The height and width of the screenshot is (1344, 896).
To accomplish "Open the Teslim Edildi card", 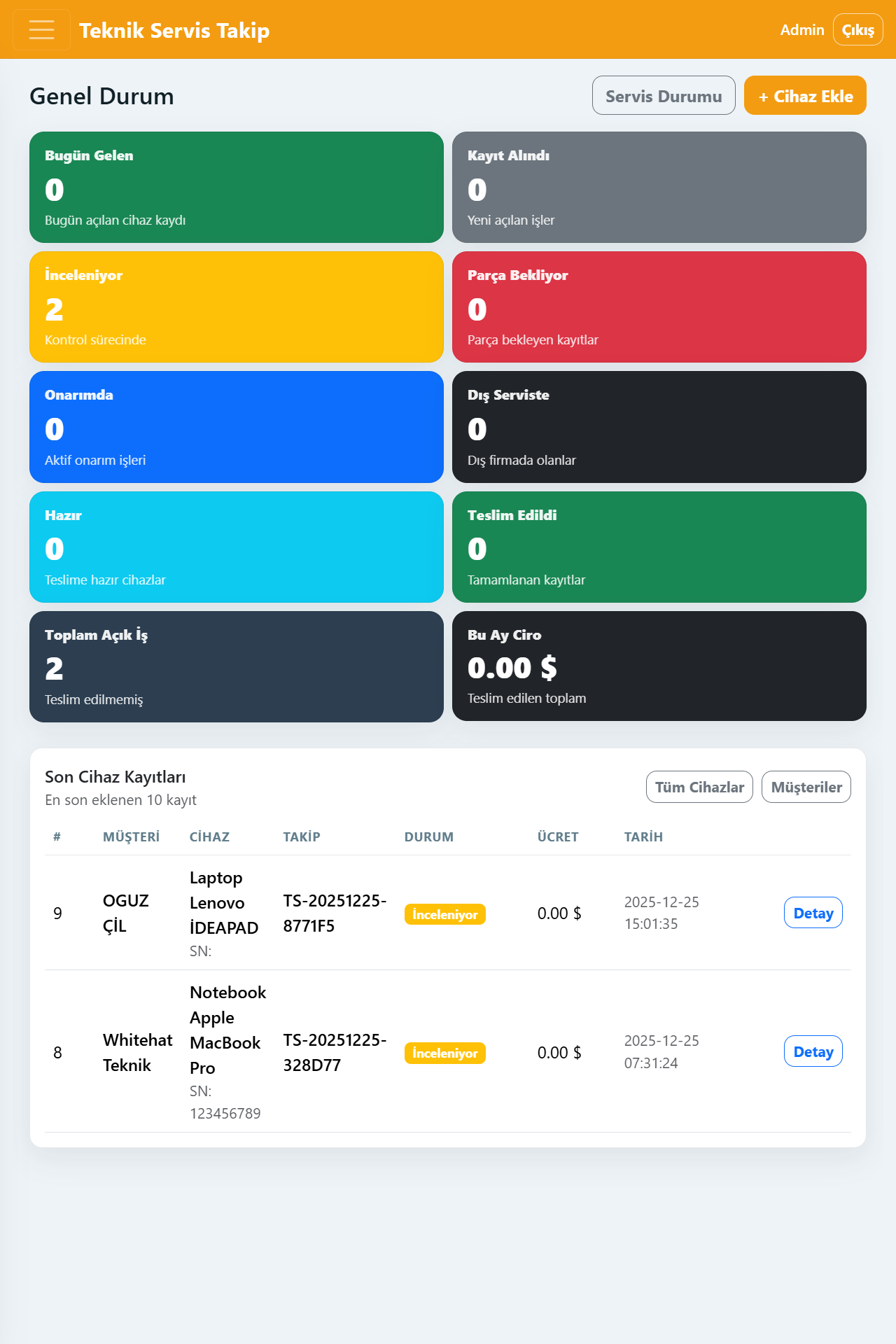I will [x=659, y=547].
